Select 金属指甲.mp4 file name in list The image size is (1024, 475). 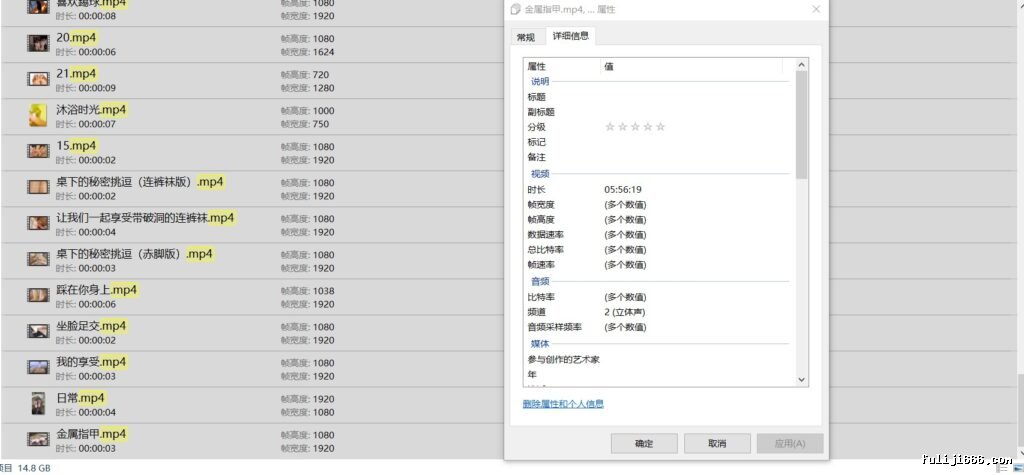click(91, 433)
